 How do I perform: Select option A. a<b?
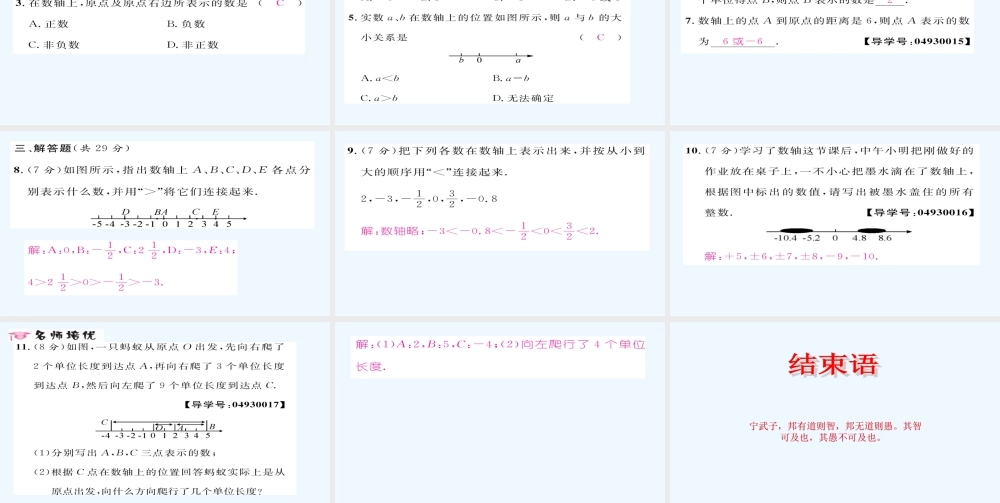380,78
